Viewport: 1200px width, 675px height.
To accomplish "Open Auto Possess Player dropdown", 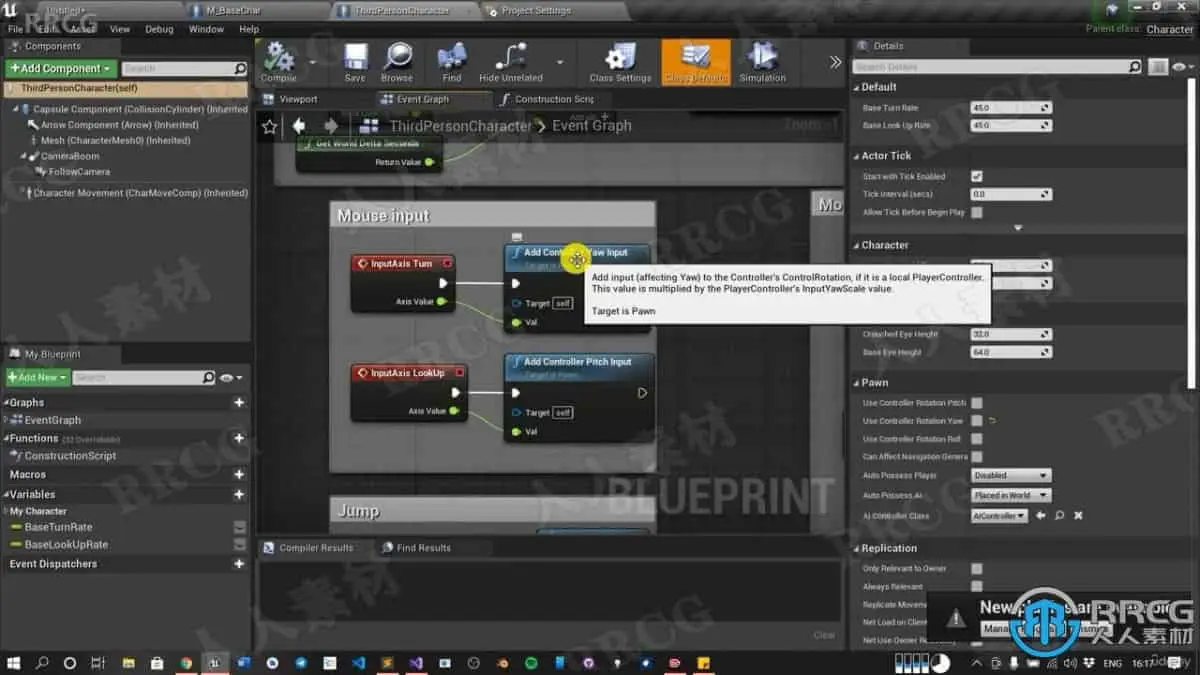I will (1011, 475).
